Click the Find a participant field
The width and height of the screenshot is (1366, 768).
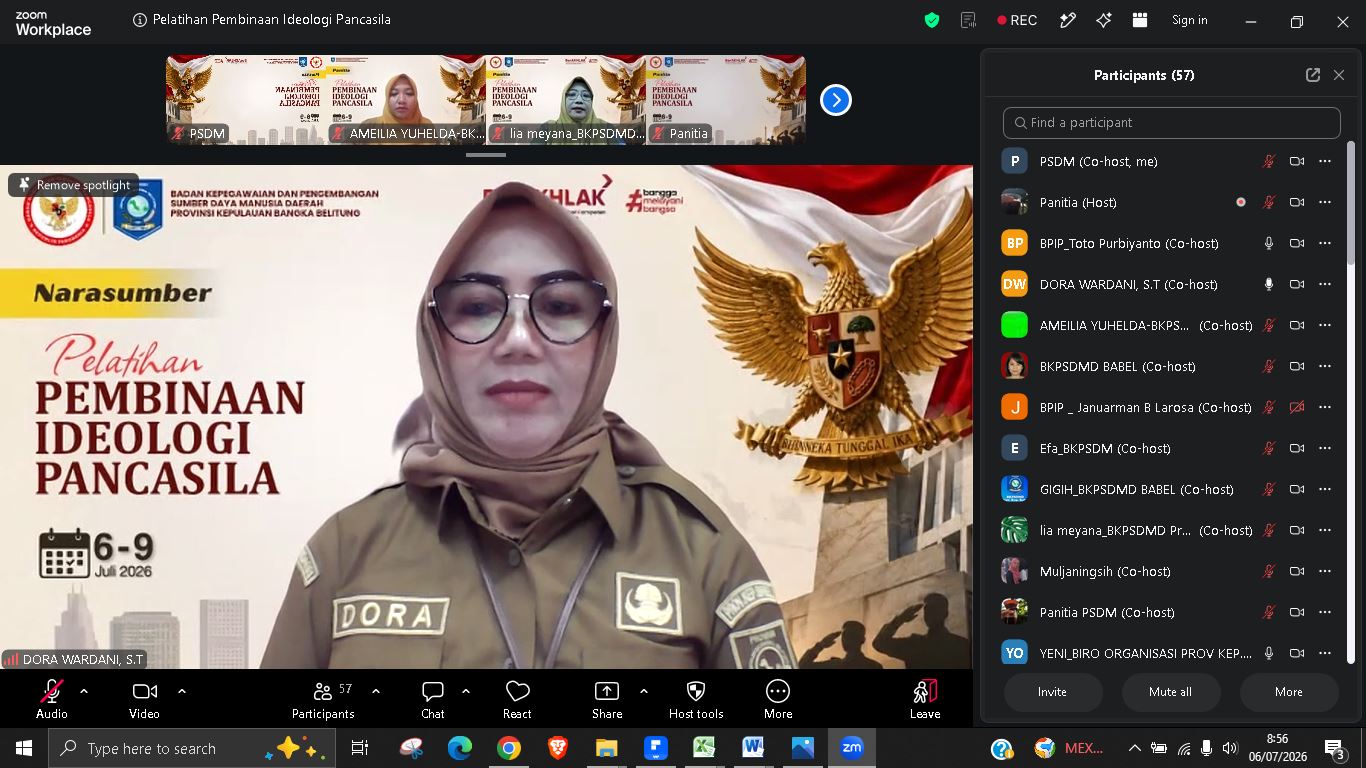click(x=1171, y=122)
